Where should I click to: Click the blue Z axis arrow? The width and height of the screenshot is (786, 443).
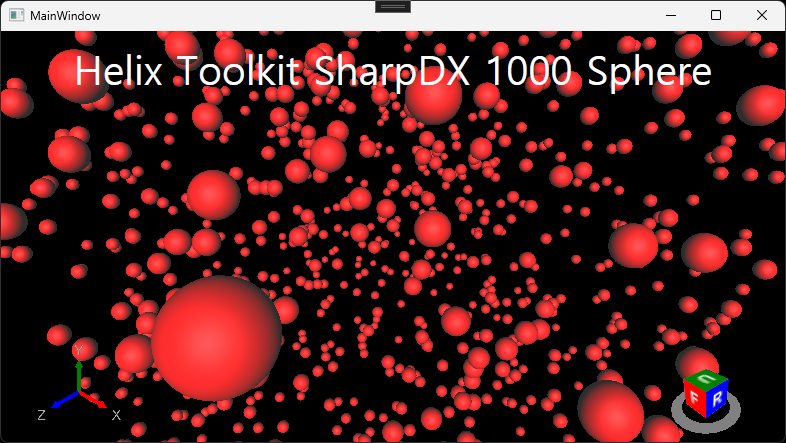coord(65,399)
